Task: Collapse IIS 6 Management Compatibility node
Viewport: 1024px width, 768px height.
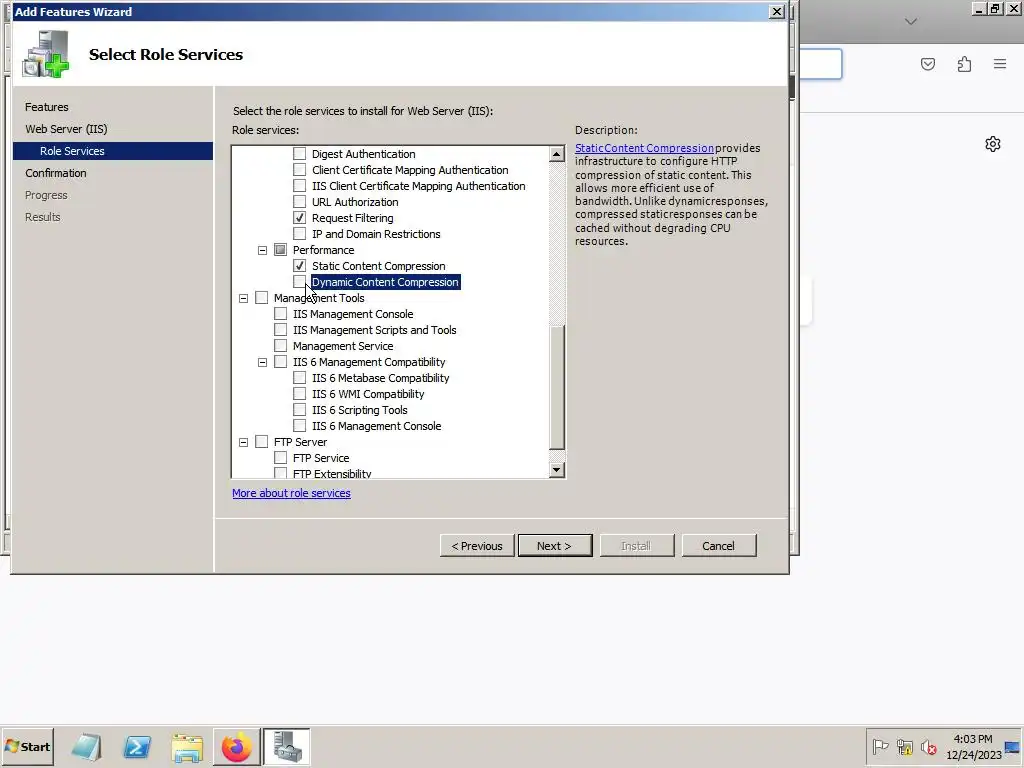Action: (x=263, y=362)
